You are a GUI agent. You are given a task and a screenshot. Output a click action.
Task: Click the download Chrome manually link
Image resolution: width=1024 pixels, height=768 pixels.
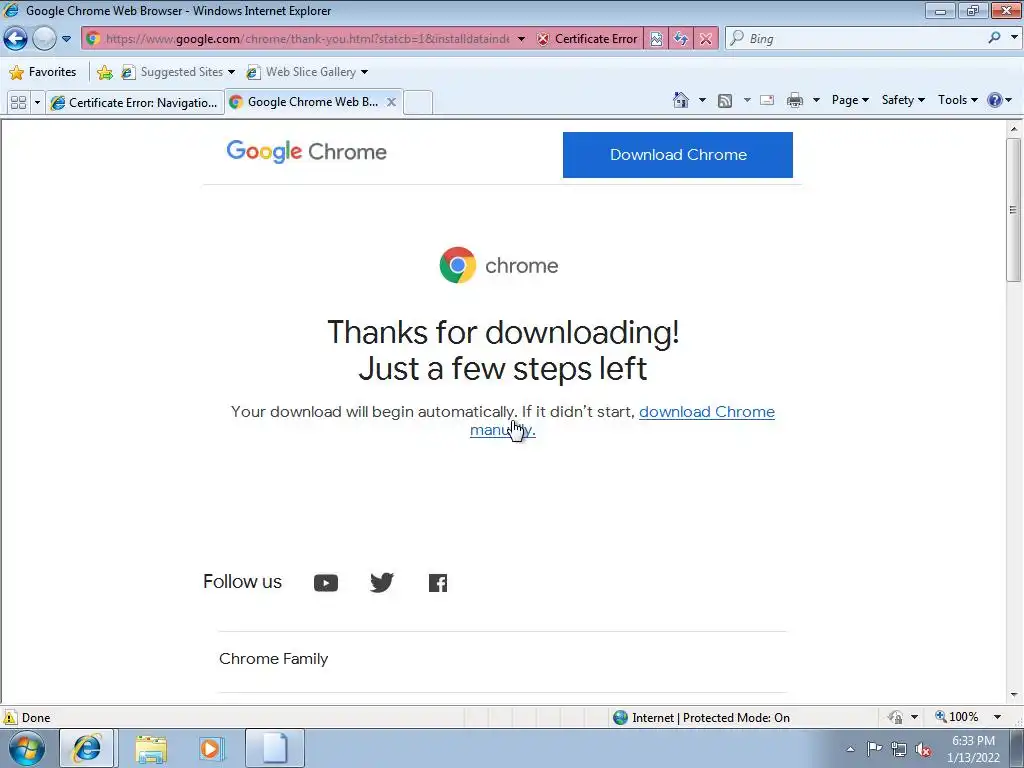point(707,412)
